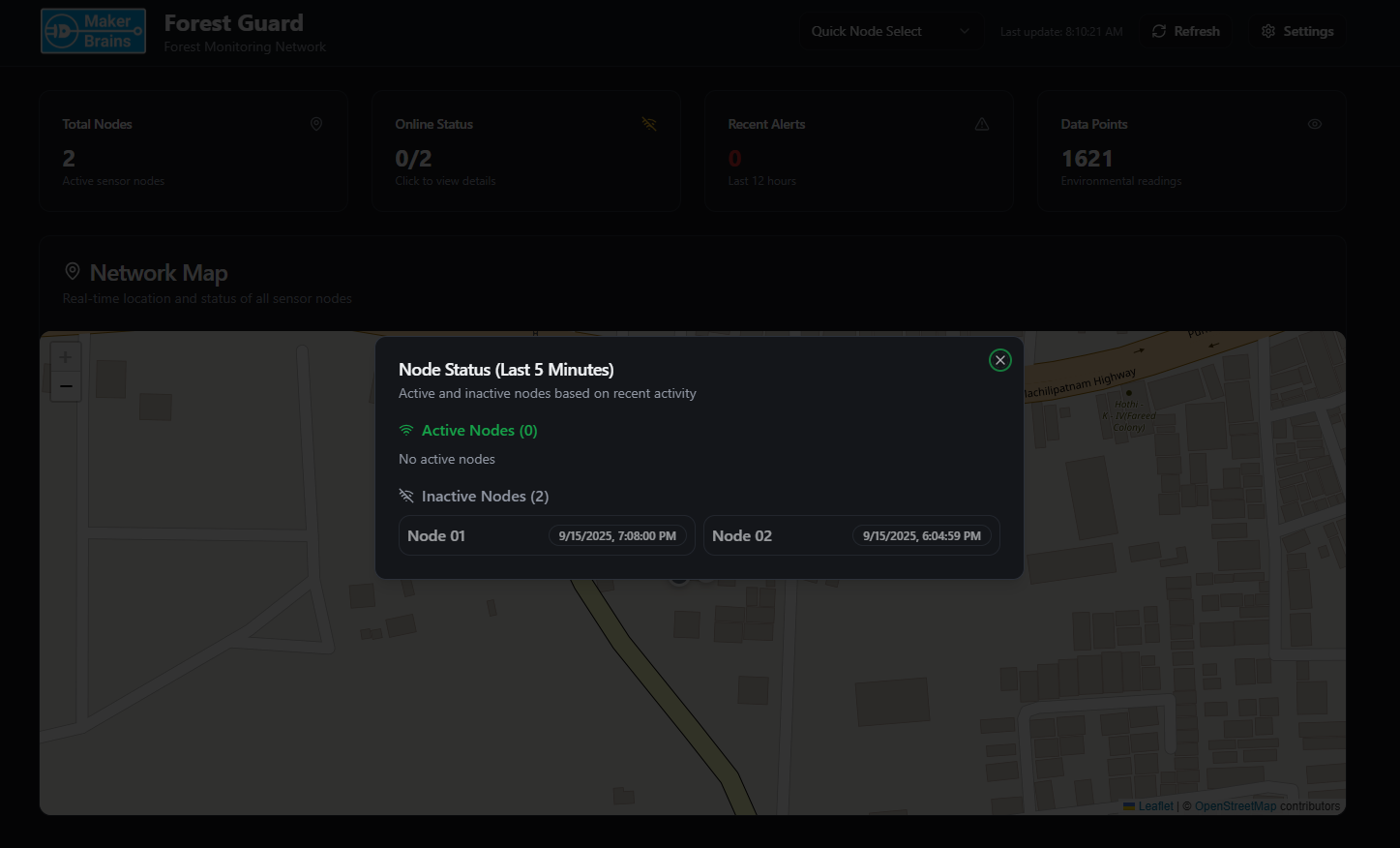Open the OpenStreetMap attribution link
Viewport: 1400px width, 848px height.
(x=1236, y=806)
